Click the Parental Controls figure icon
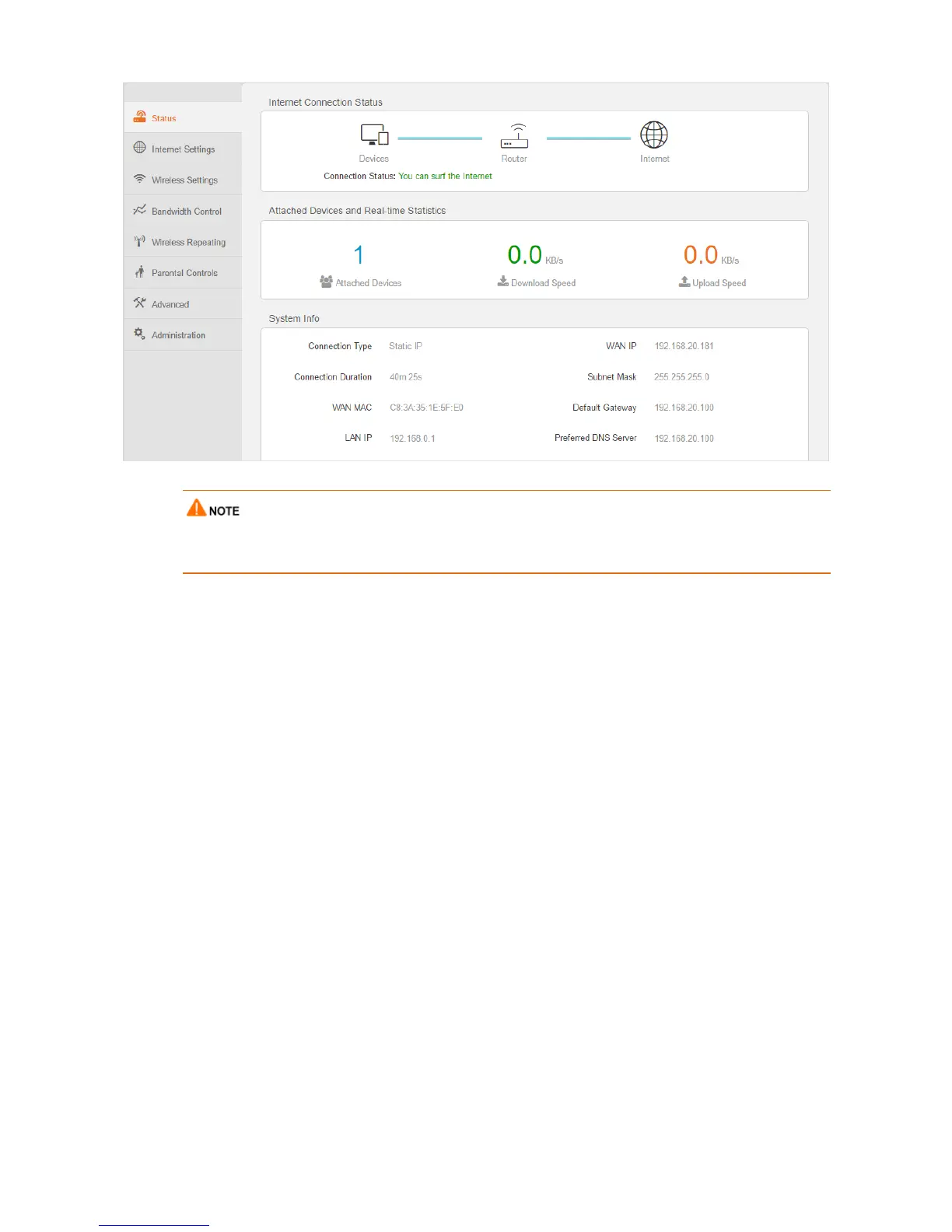952x1232 pixels. (140, 272)
